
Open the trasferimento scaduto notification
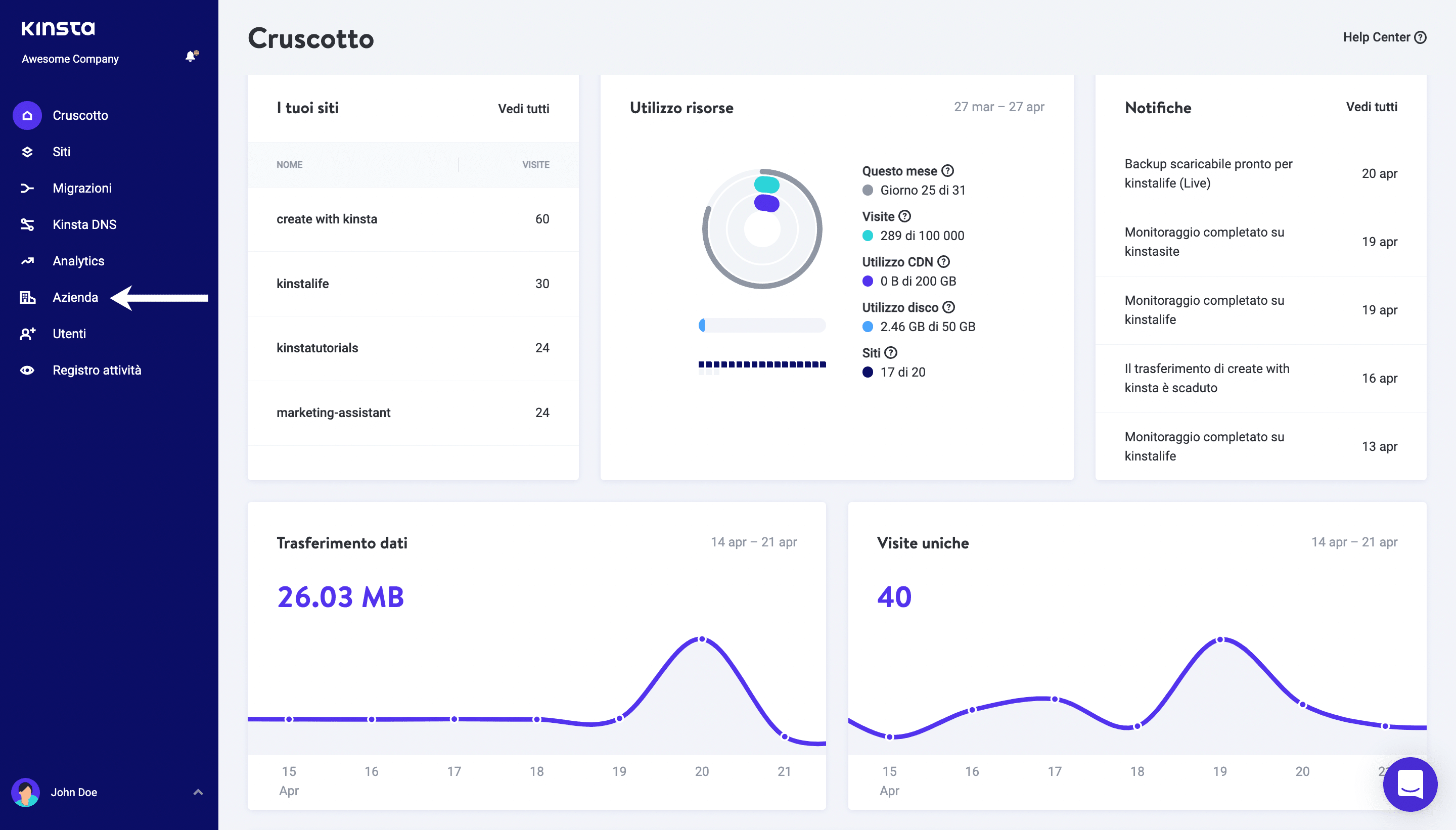click(x=1260, y=379)
